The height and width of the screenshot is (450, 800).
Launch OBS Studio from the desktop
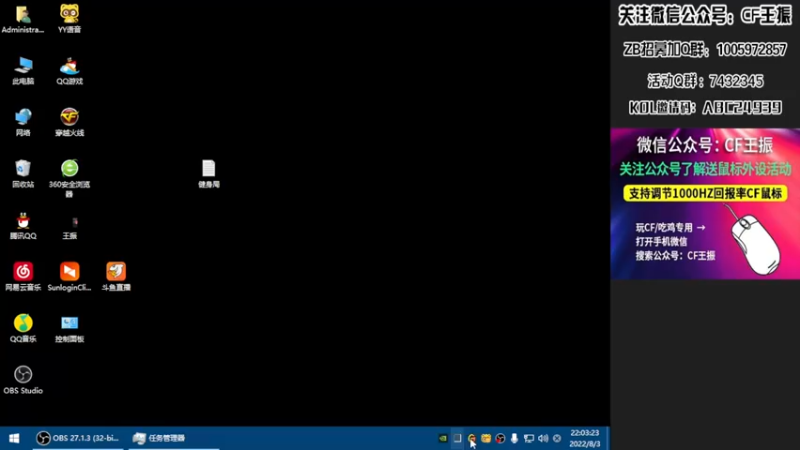pyautogui.click(x=23, y=380)
